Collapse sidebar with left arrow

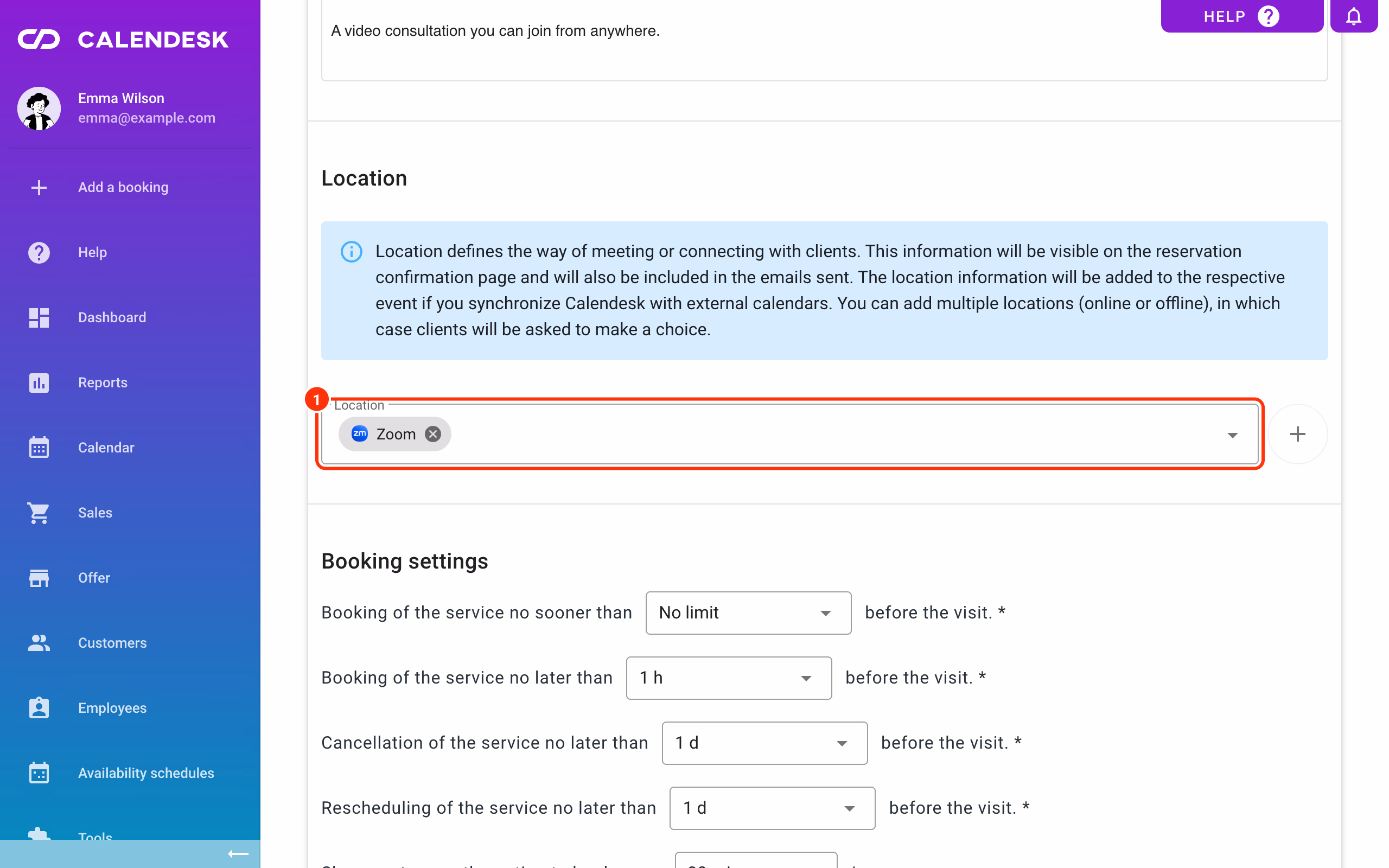point(238,854)
